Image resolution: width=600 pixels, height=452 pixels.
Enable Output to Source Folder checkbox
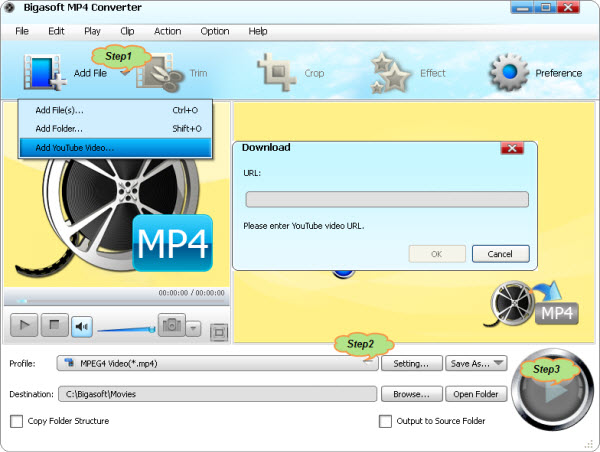tap(385, 421)
